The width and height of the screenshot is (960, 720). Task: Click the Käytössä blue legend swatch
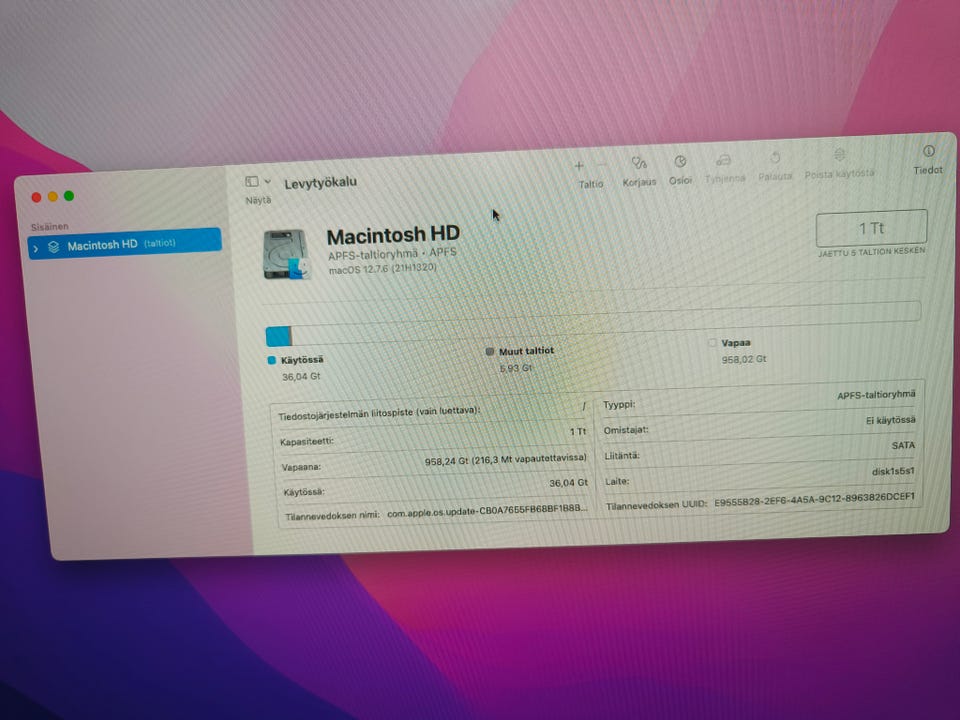(x=272, y=361)
